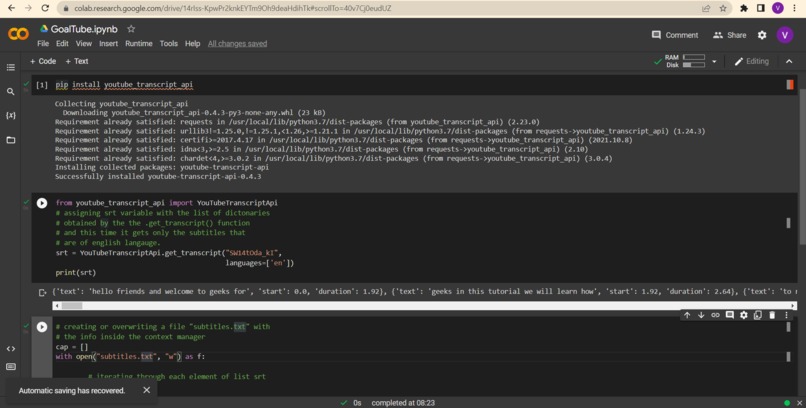Open the Editing mode dropdown
Image resolution: width=806 pixels, height=408 pixels.
click(752, 61)
